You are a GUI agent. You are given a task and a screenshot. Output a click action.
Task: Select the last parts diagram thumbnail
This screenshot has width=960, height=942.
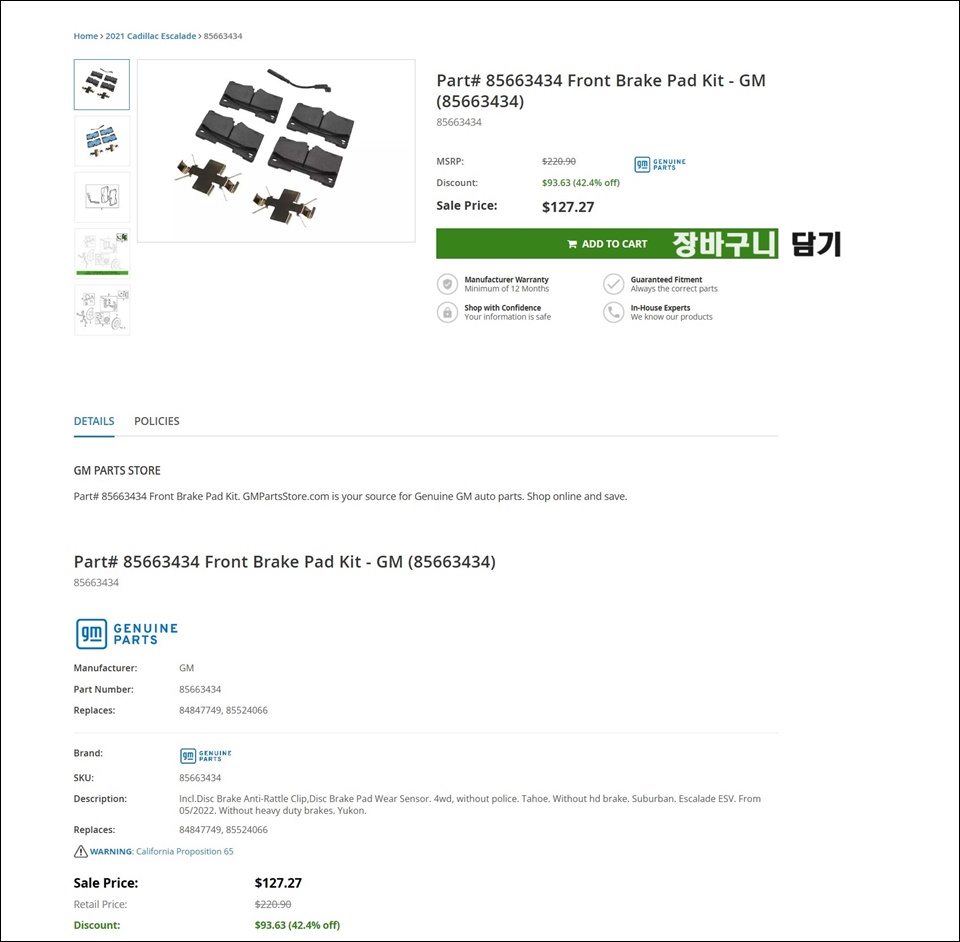pyautogui.click(x=102, y=310)
